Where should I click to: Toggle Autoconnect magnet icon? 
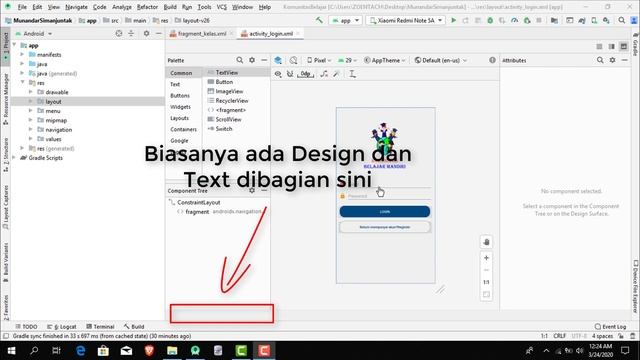290,74
